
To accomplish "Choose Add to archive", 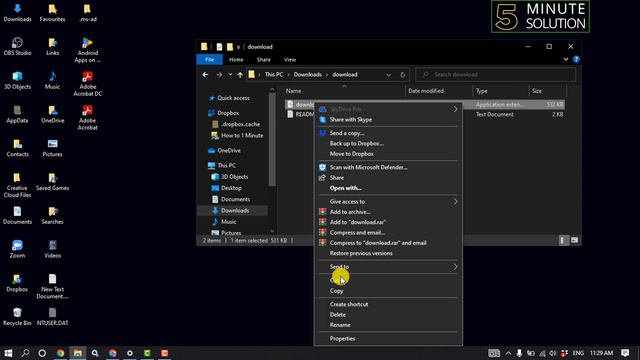I will [388, 212].
